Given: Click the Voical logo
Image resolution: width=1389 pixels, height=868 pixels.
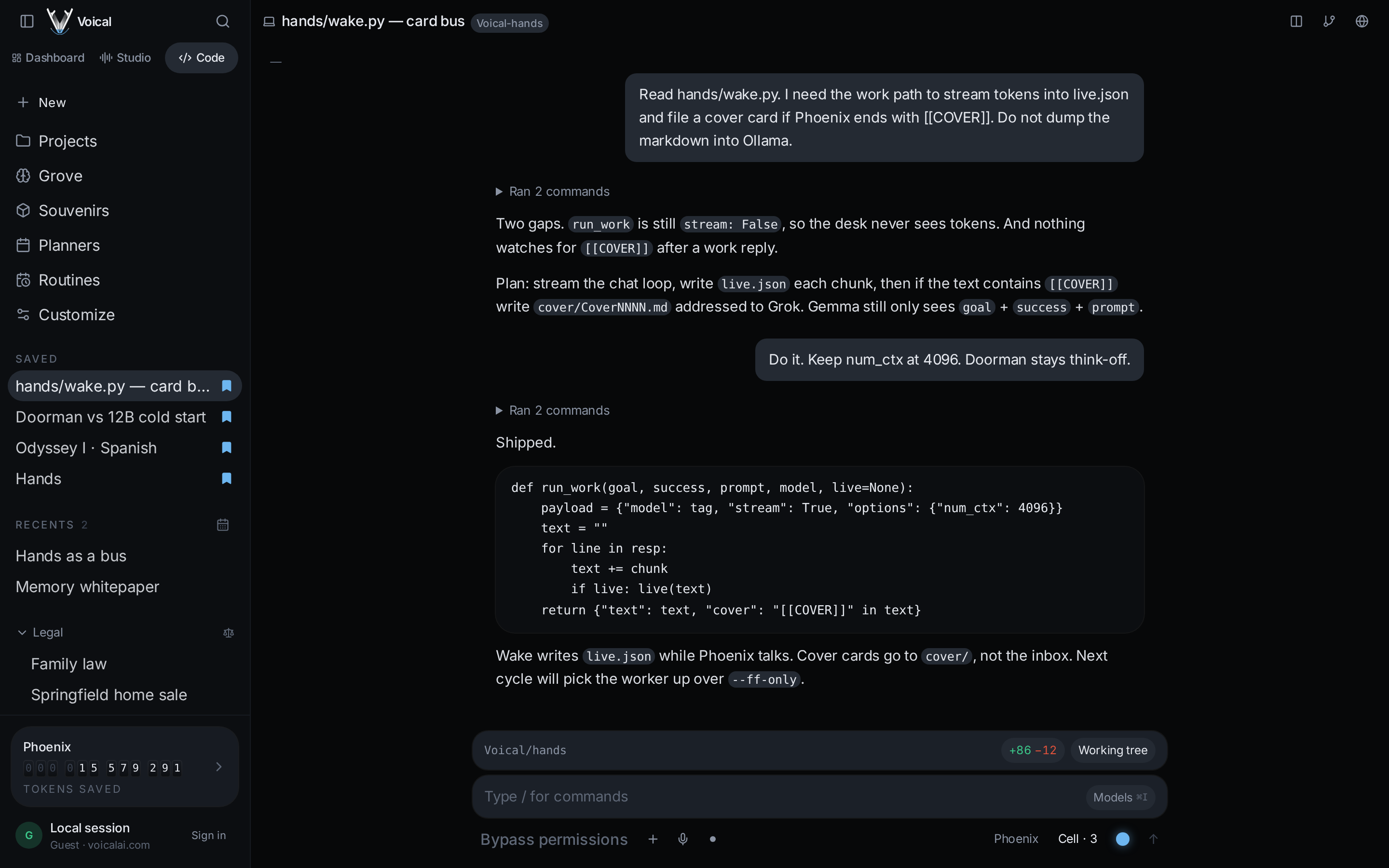Looking at the screenshot, I should click(x=59, y=21).
